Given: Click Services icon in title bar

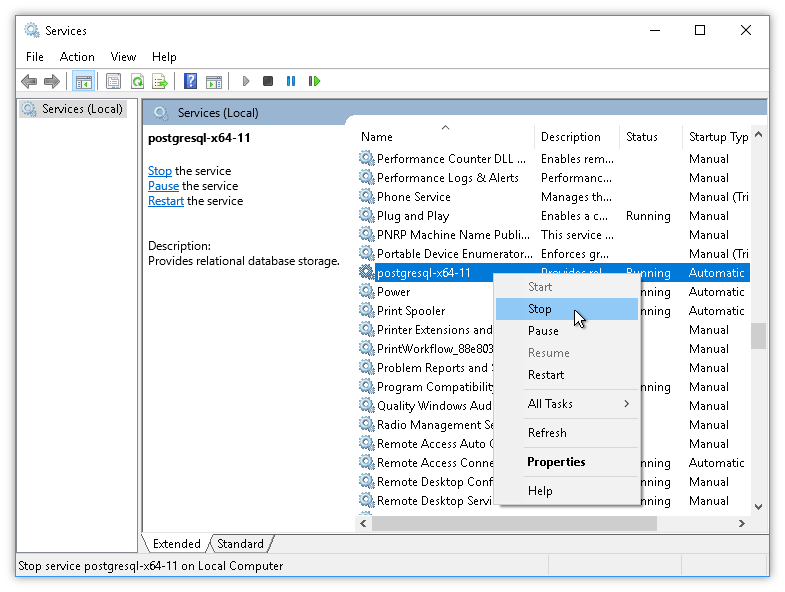Looking at the screenshot, I should (32, 31).
